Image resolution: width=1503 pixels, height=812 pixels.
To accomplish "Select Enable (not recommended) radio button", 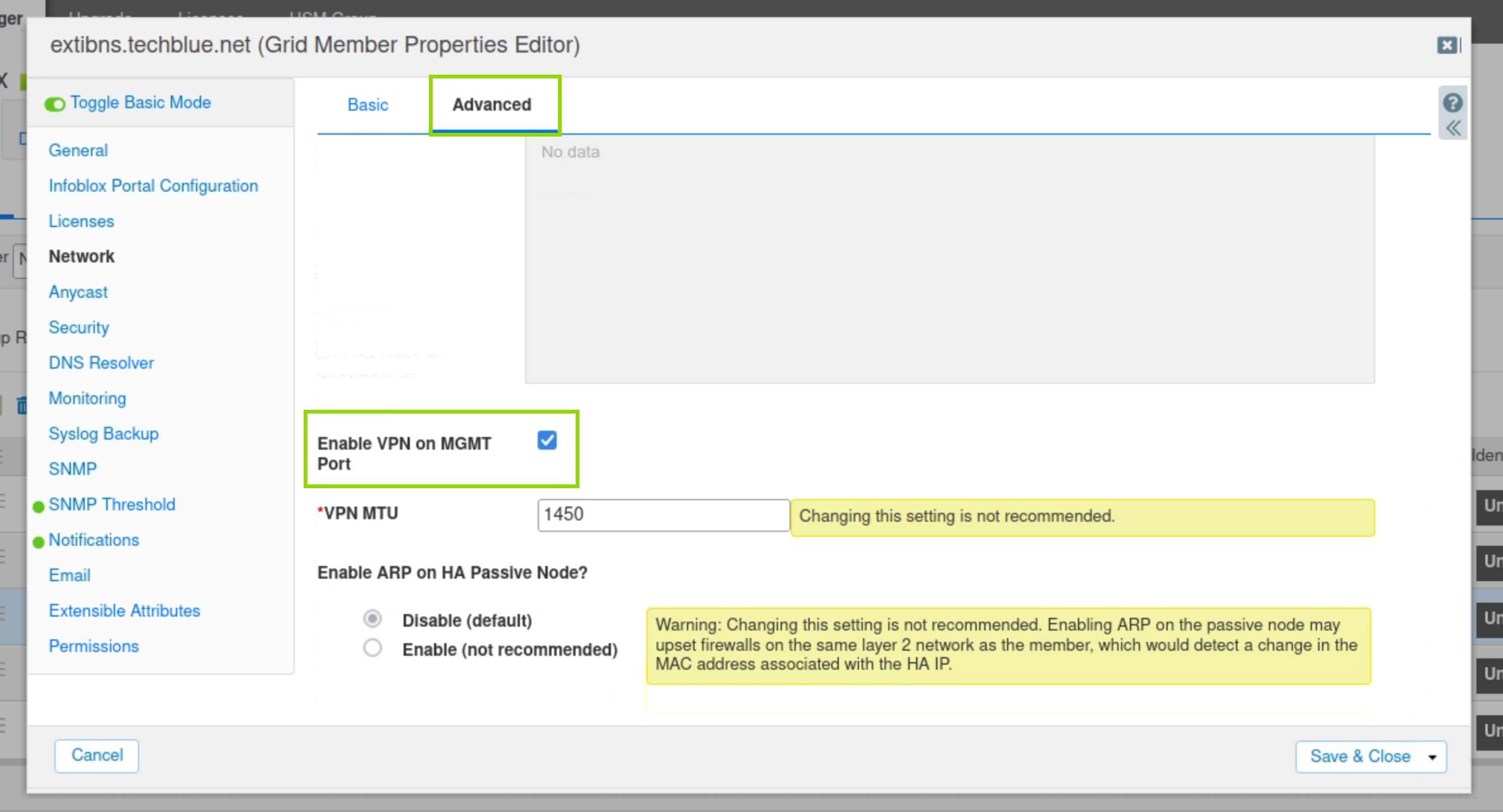I will (373, 648).
